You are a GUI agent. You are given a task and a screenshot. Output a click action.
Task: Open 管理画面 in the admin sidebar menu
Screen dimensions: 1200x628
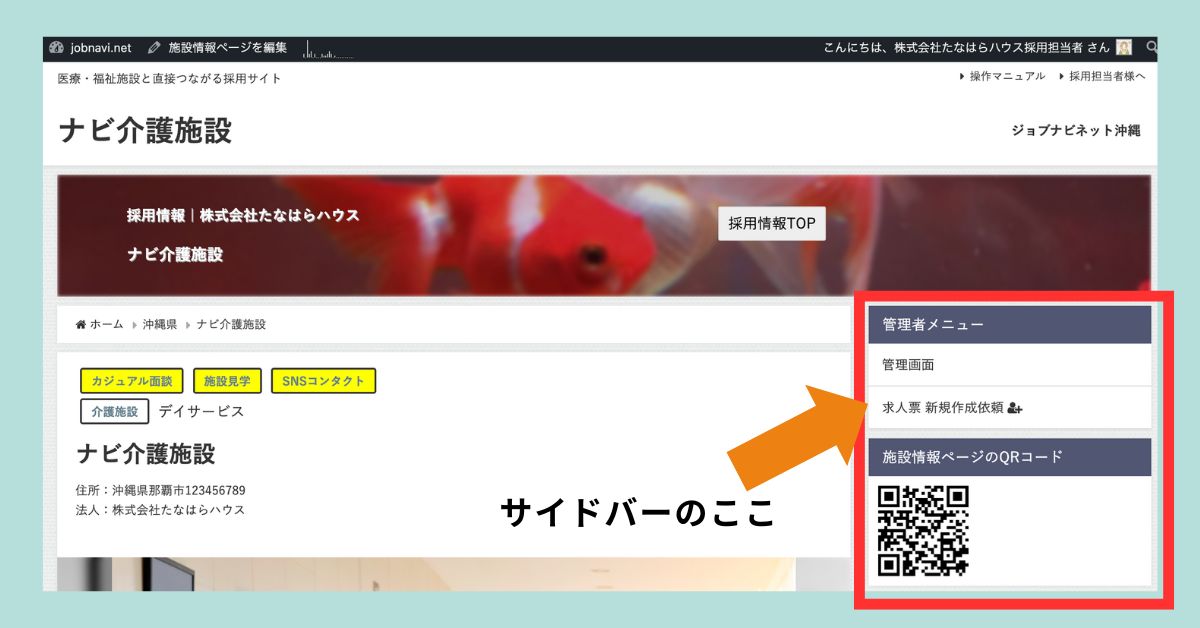pyautogui.click(x=908, y=365)
